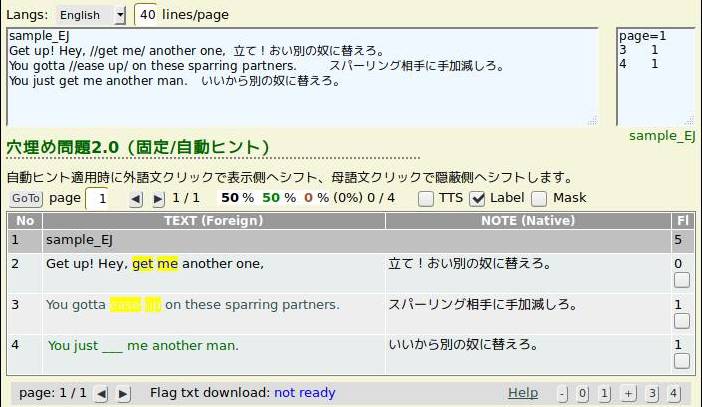The height and width of the screenshot is (407, 702).
Task: Open the Help link
Action: click(x=522, y=393)
